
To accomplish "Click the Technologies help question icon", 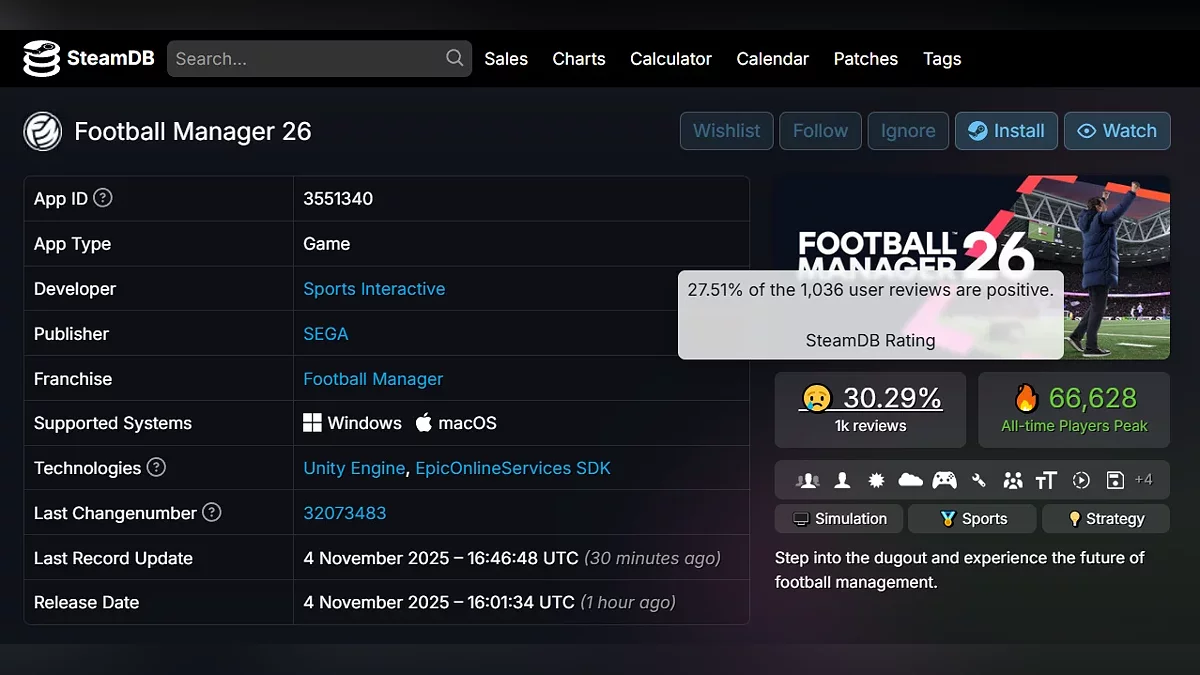I will point(156,467).
